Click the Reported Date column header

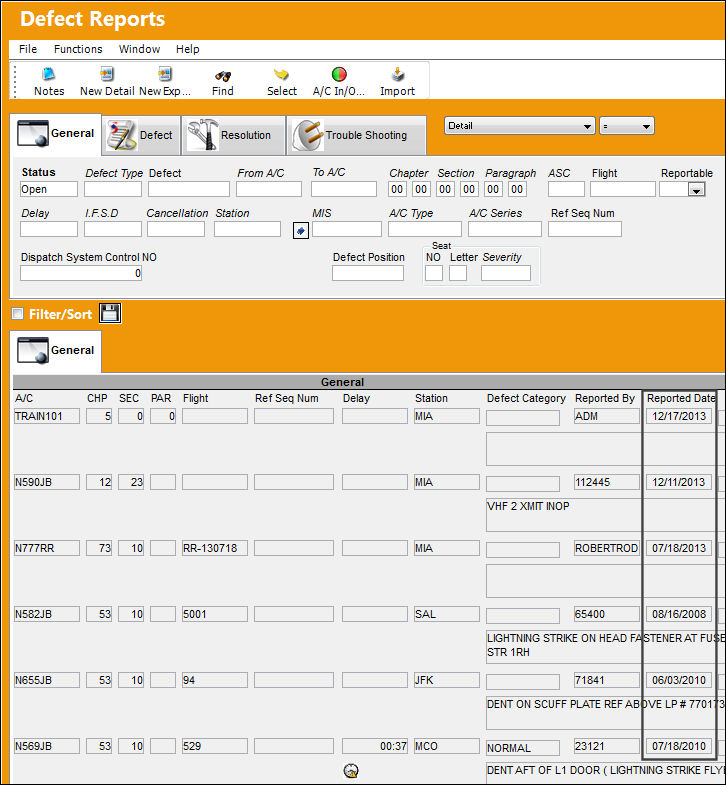coord(681,399)
